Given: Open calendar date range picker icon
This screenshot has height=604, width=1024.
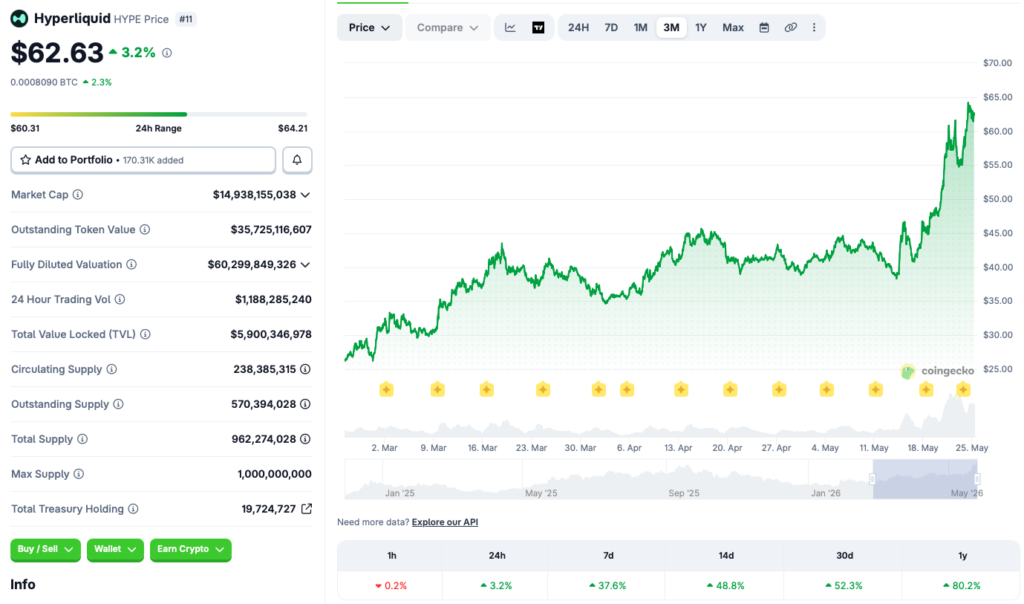Looking at the screenshot, I should coord(764,27).
